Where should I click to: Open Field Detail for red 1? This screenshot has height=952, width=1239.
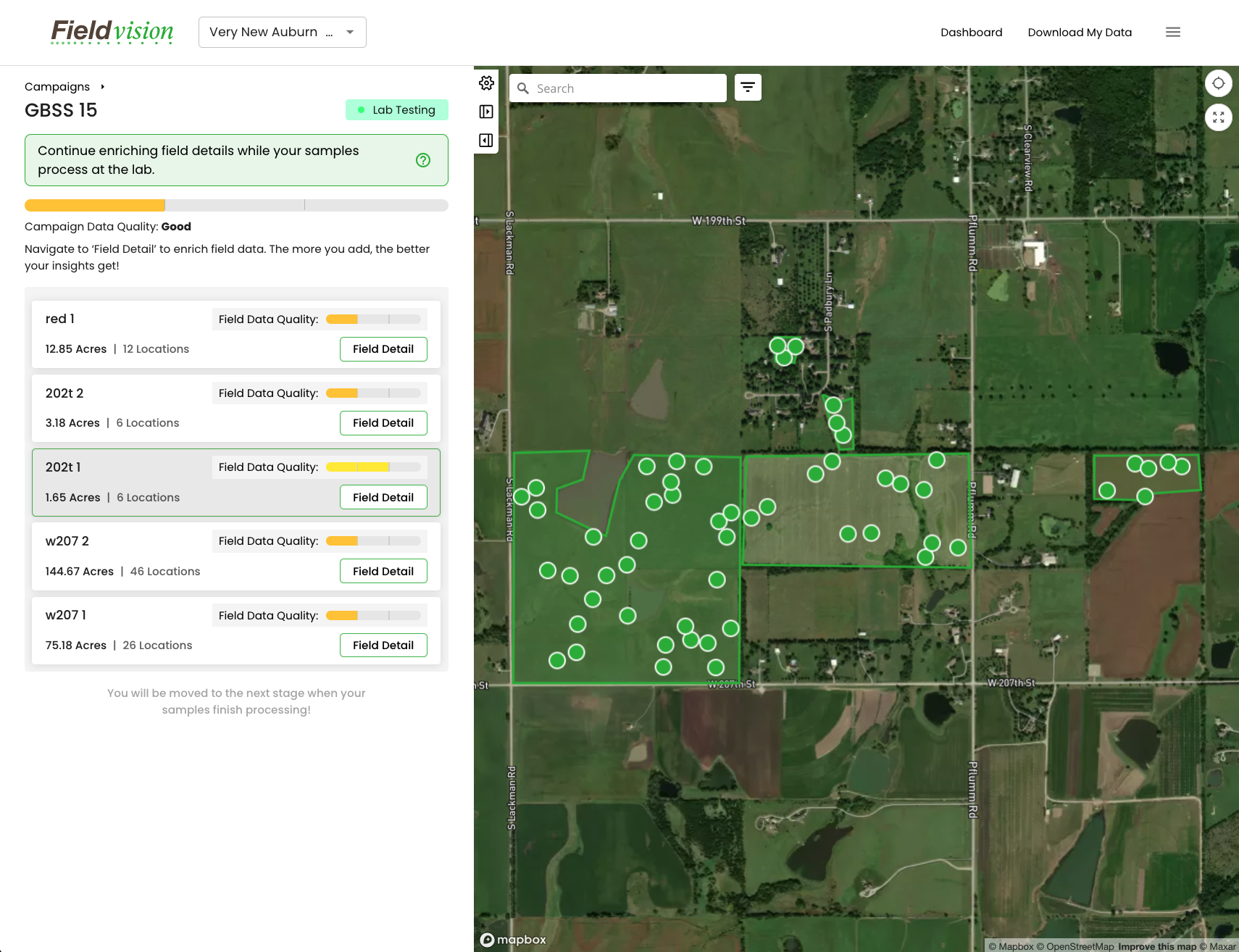click(383, 348)
